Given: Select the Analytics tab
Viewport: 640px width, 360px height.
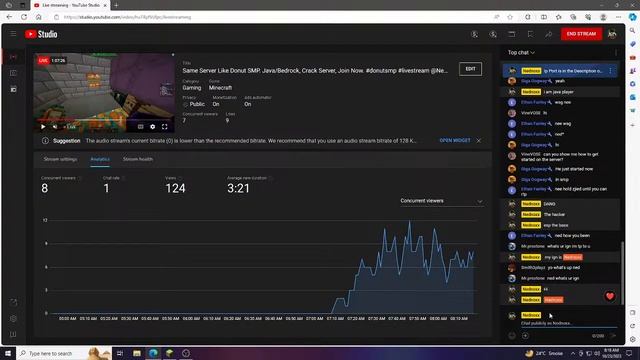Looking at the screenshot, I should 100,159.
